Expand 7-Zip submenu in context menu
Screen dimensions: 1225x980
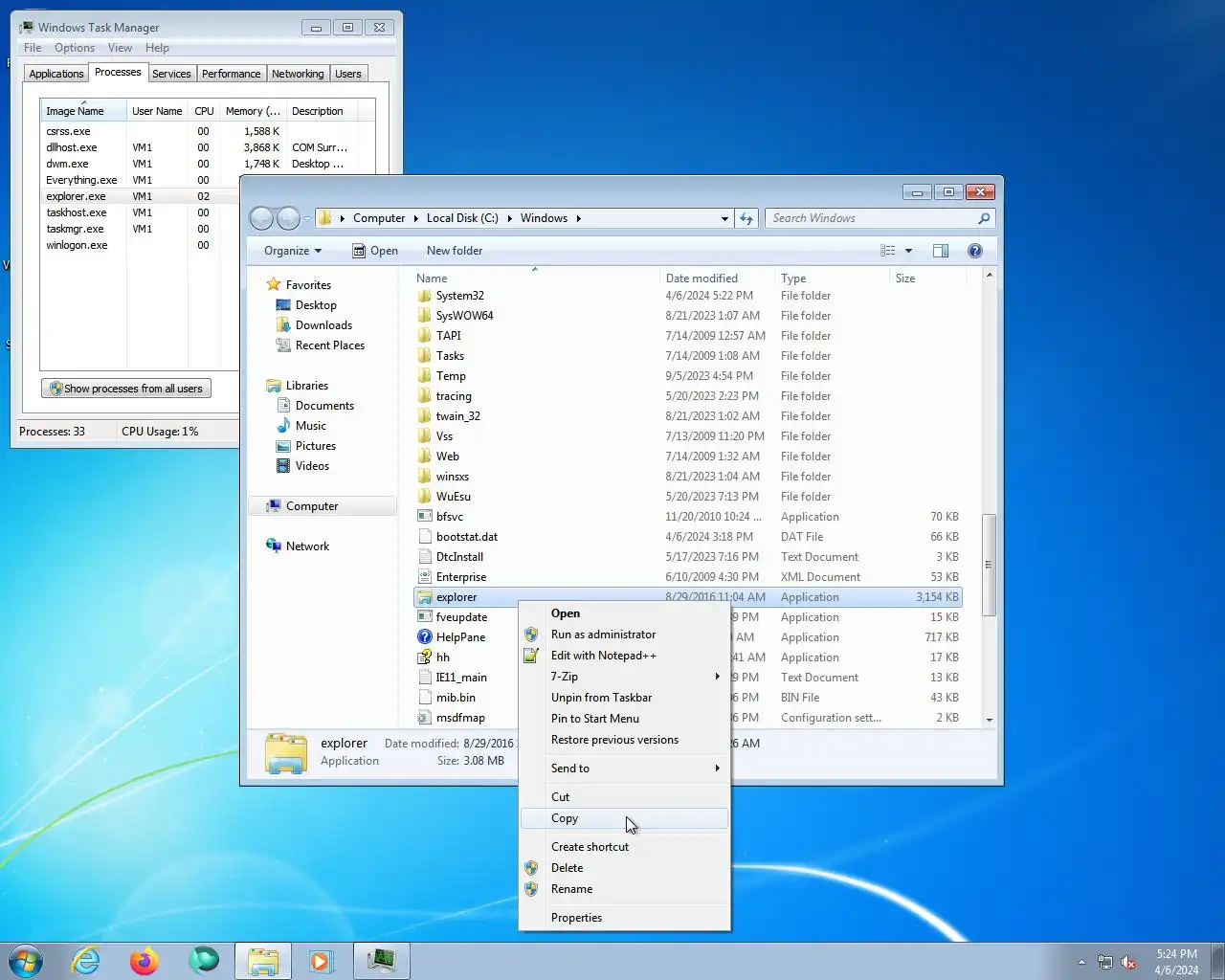click(x=717, y=677)
